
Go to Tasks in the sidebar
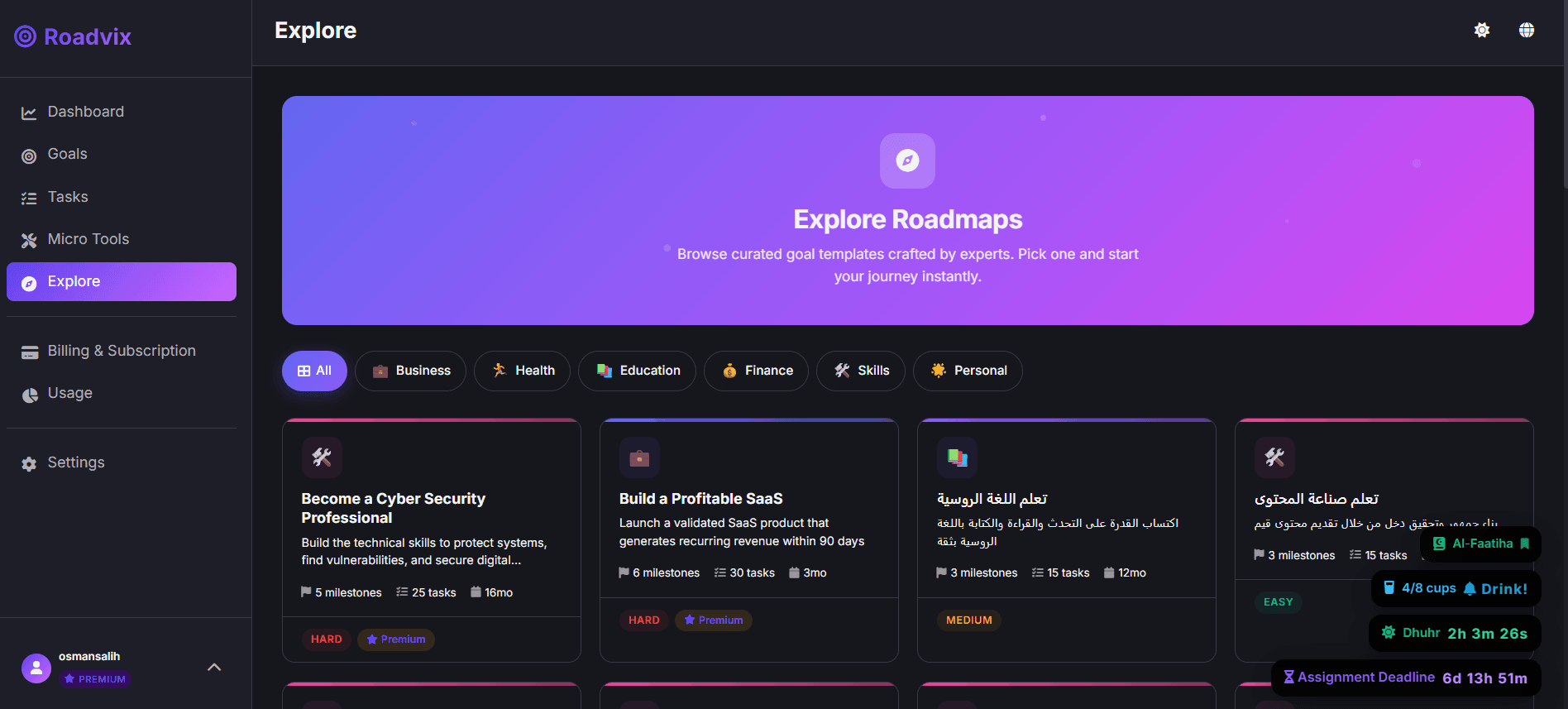(122, 197)
